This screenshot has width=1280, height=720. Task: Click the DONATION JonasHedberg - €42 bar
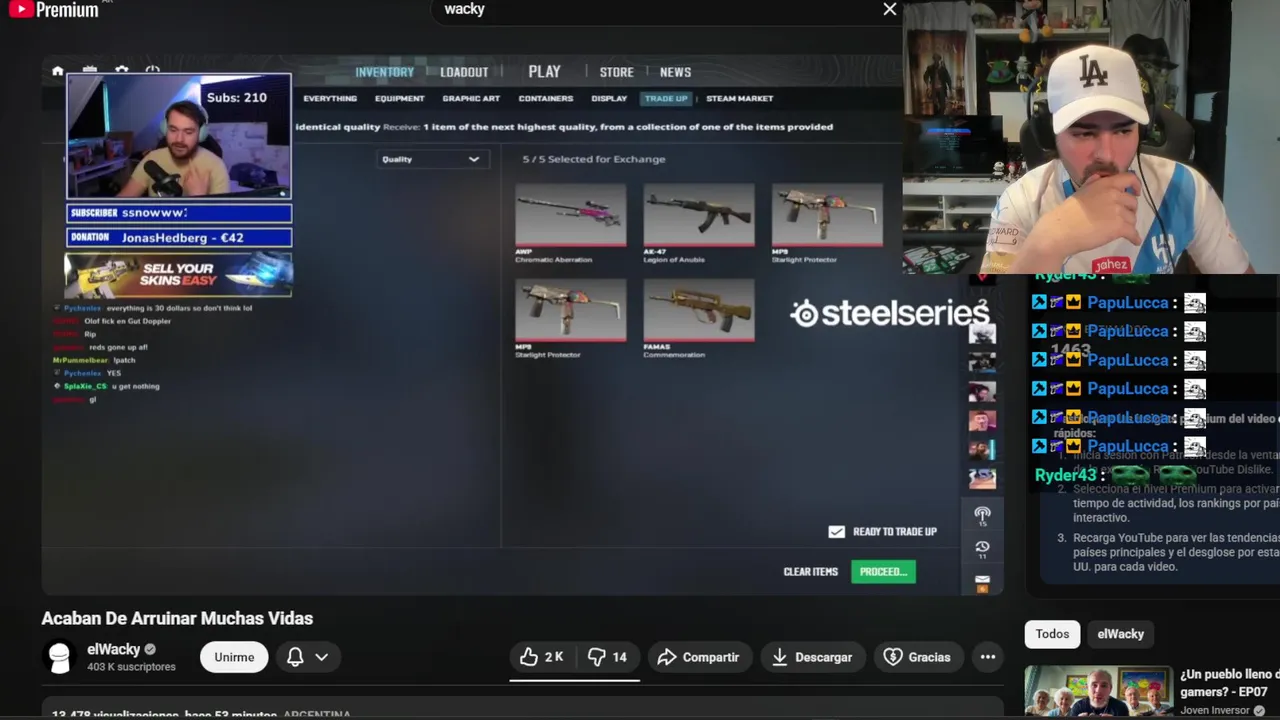179,238
